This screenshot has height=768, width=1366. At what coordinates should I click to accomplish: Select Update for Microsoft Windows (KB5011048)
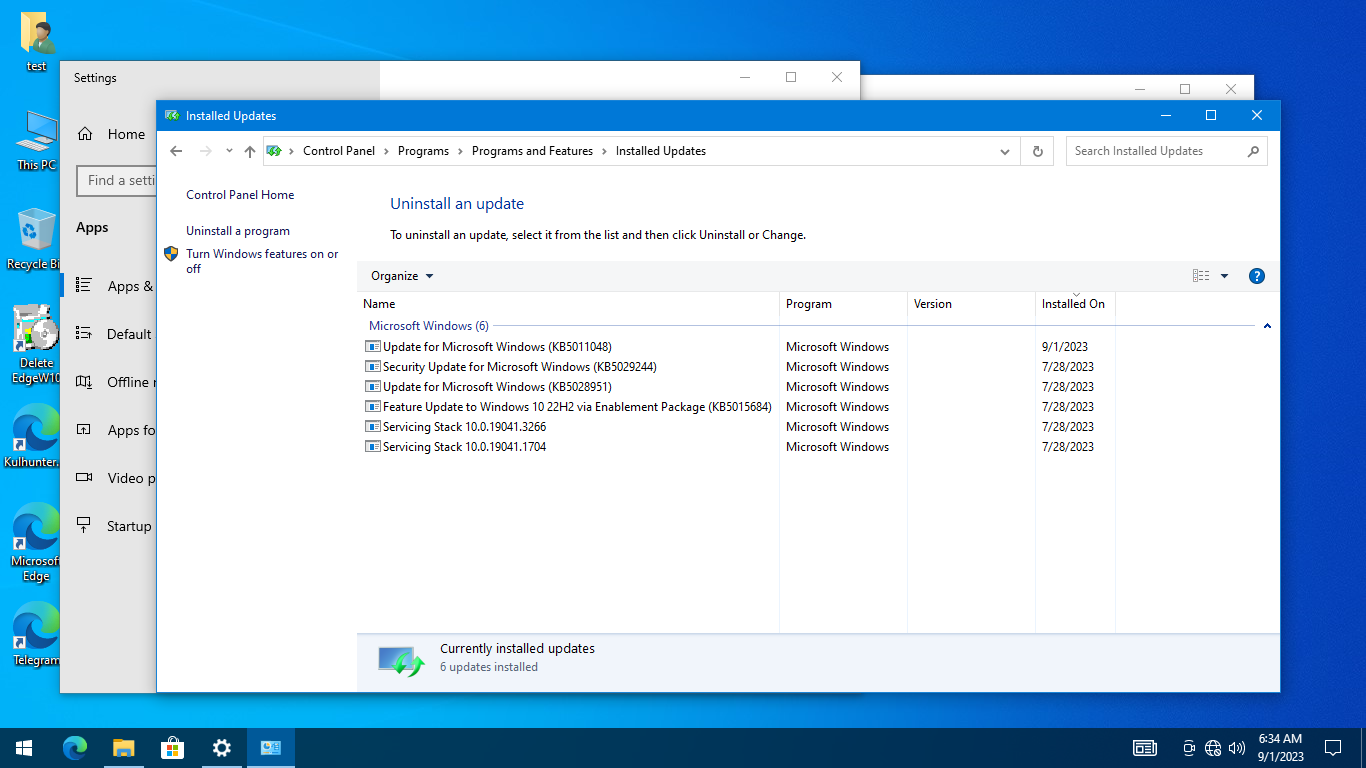497,347
